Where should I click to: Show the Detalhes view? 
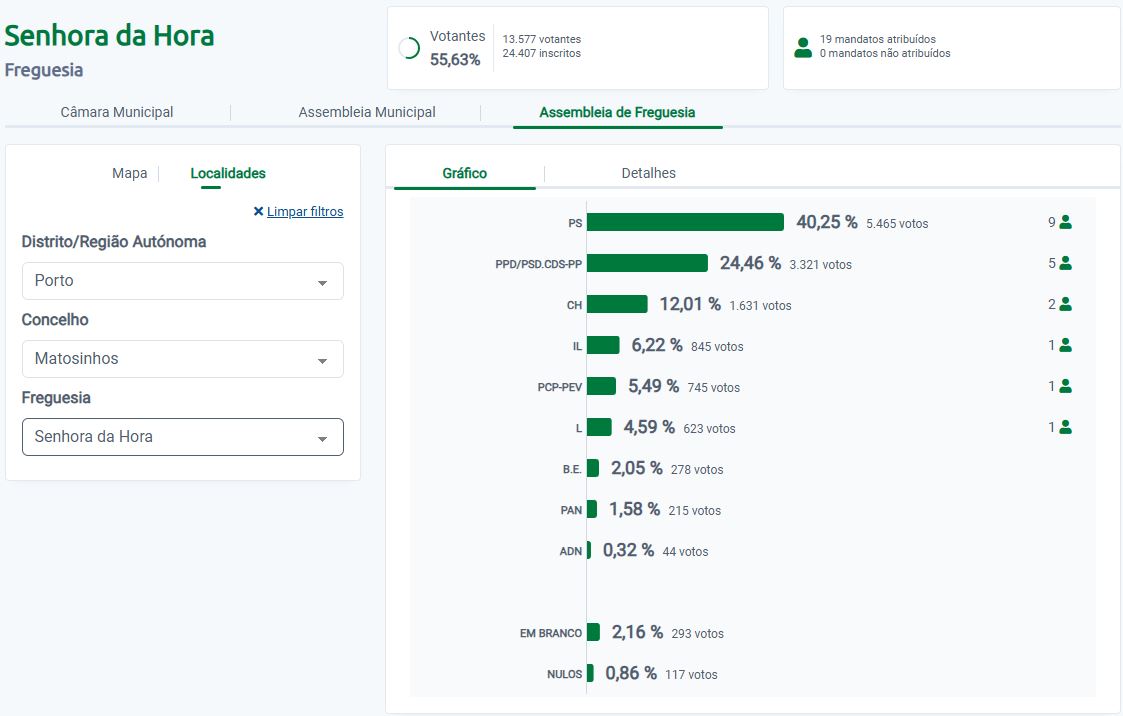[x=648, y=173]
